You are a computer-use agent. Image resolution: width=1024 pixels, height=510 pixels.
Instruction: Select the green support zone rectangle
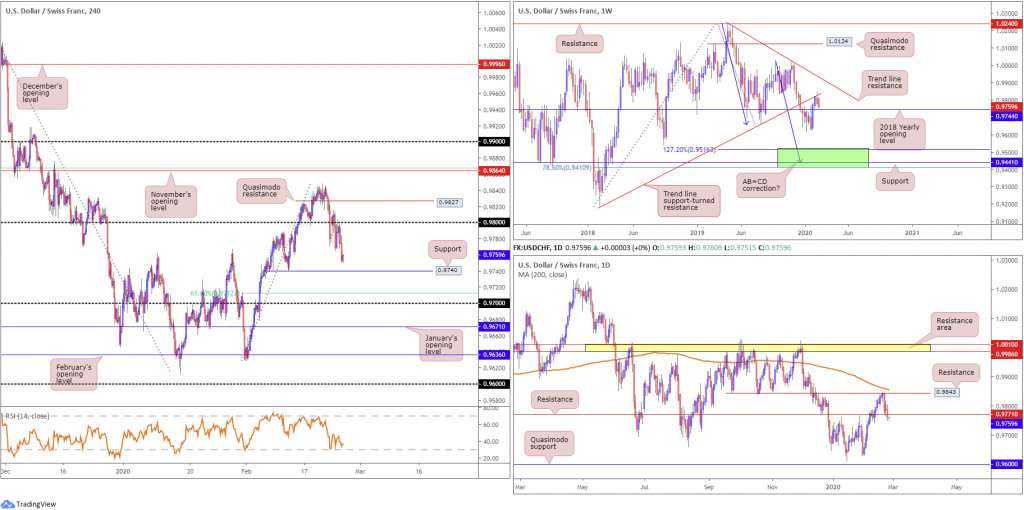(823, 156)
